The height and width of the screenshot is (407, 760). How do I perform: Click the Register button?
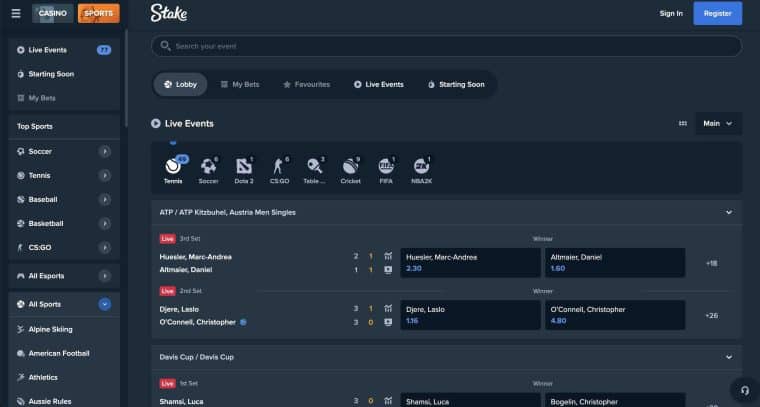coord(717,14)
